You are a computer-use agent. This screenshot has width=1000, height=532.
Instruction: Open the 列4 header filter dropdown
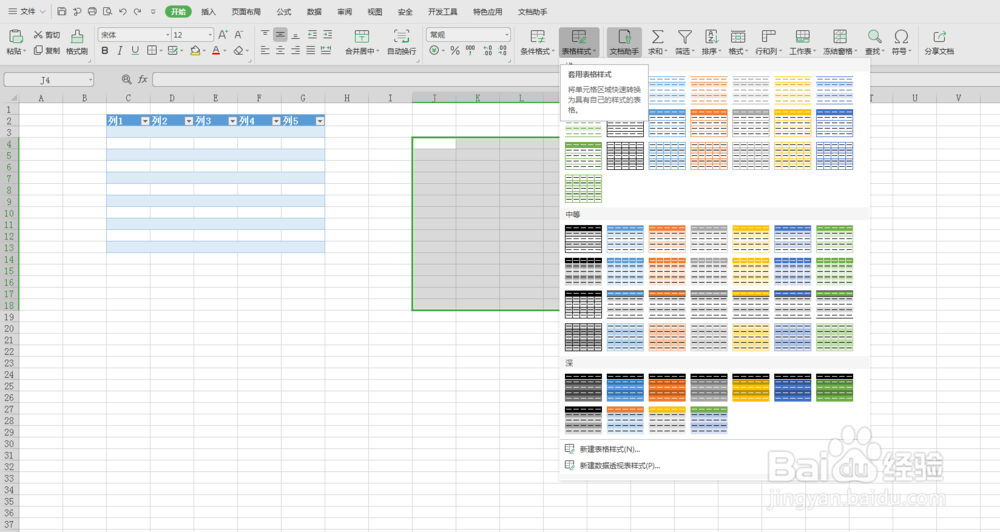click(276, 121)
